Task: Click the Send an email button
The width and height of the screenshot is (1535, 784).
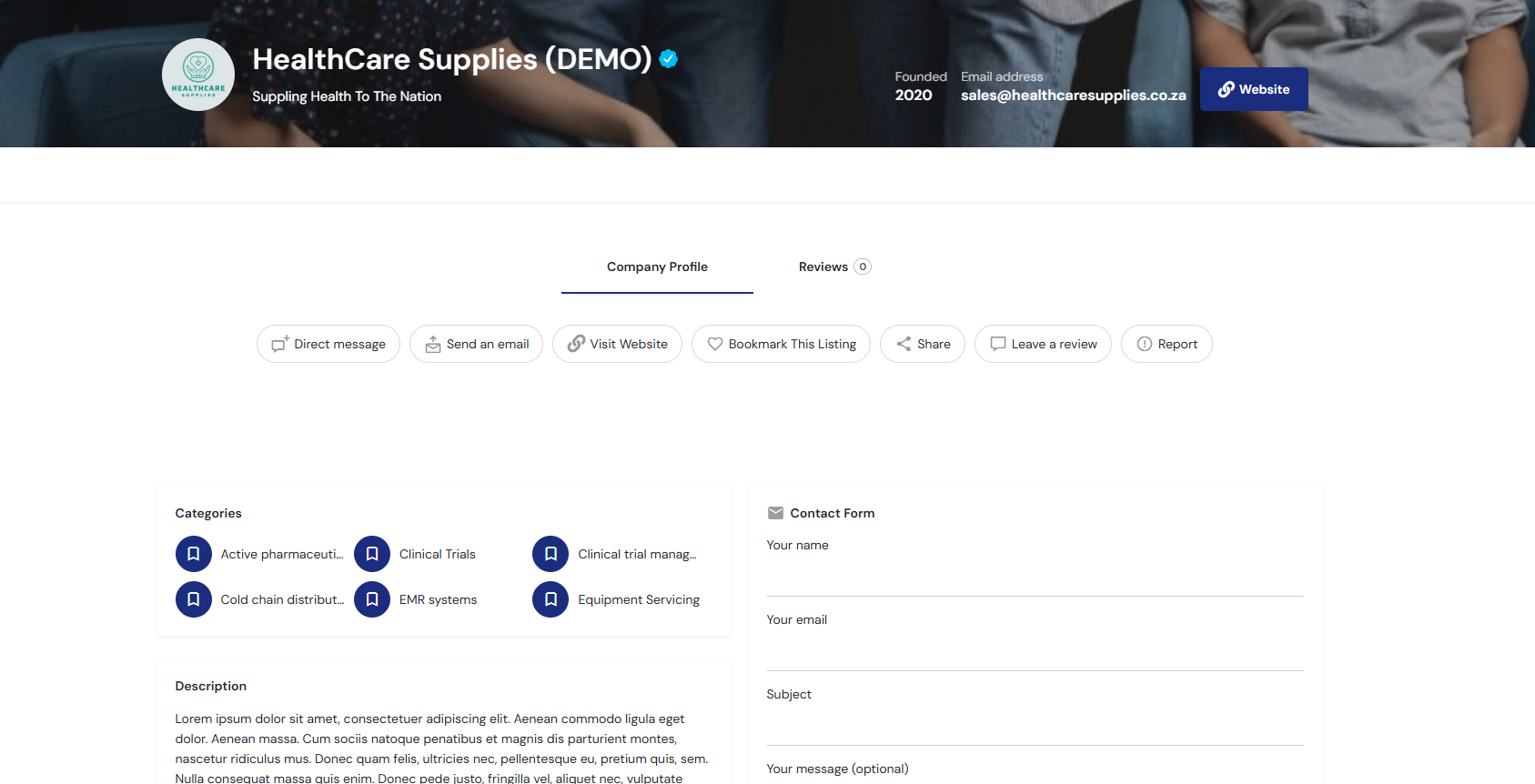Action: pyautogui.click(x=476, y=344)
